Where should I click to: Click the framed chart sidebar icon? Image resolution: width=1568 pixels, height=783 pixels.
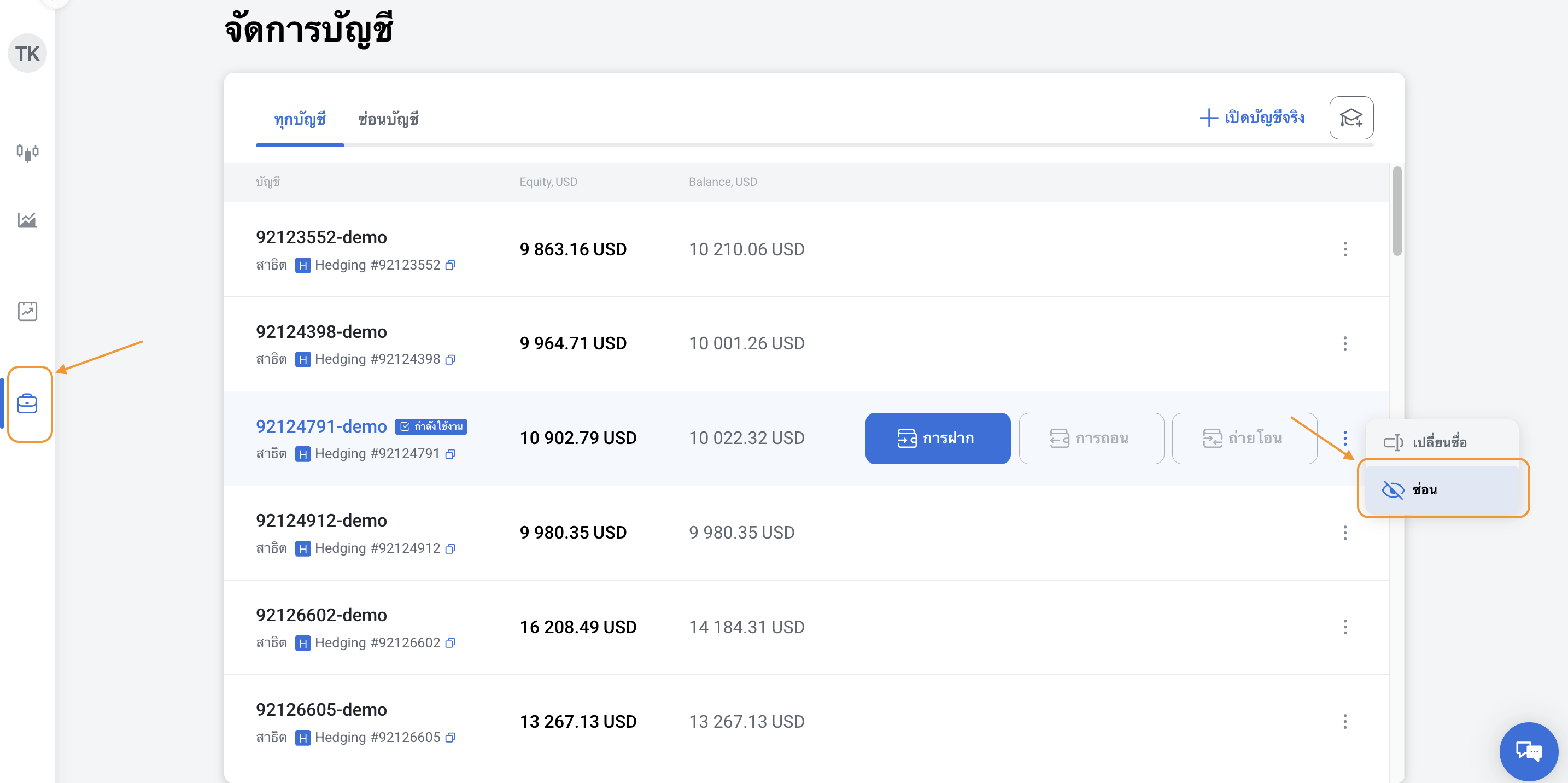27,311
